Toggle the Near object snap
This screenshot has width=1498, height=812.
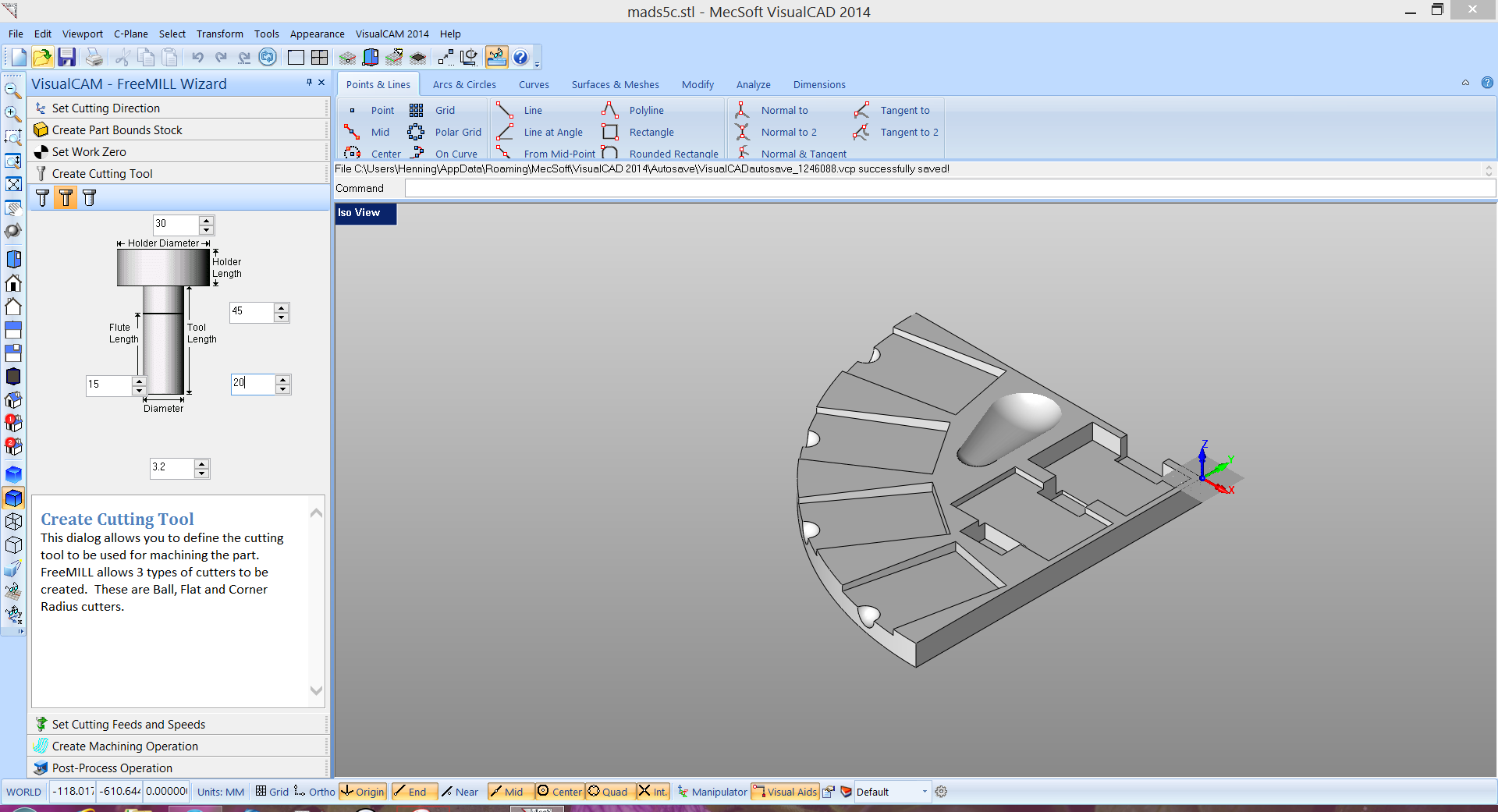(460, 792)
